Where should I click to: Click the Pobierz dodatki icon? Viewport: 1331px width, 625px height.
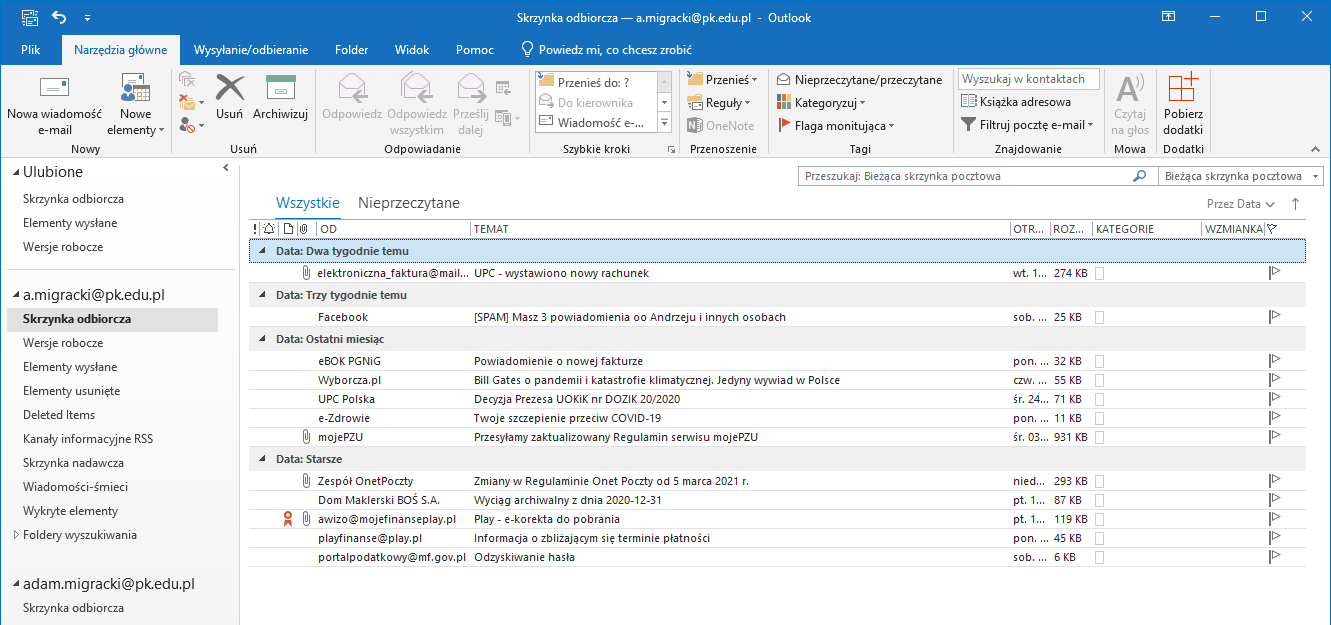click(x=1183, y=88)
